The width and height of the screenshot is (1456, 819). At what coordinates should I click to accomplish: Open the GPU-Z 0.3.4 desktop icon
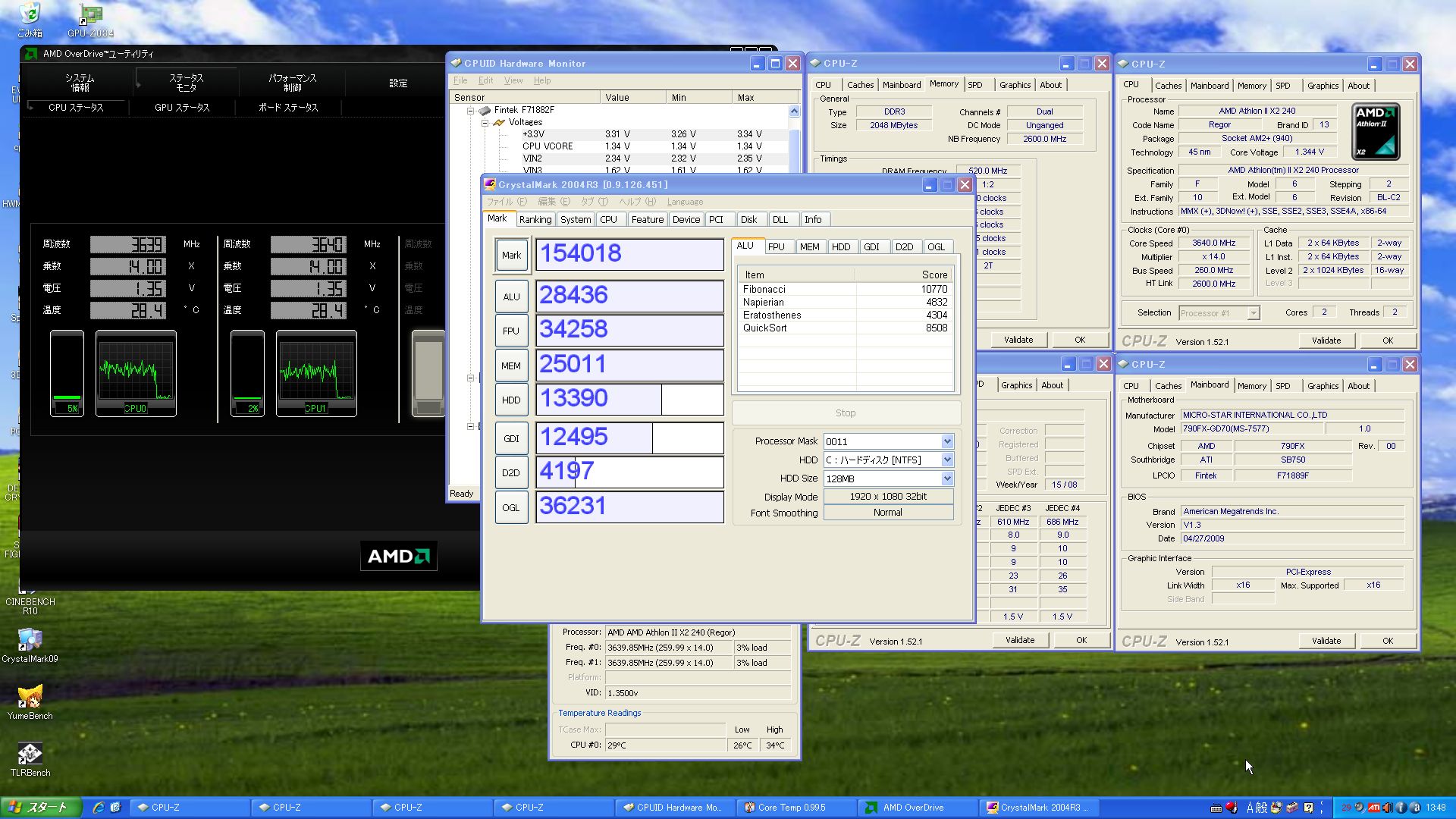pos(90,20)
